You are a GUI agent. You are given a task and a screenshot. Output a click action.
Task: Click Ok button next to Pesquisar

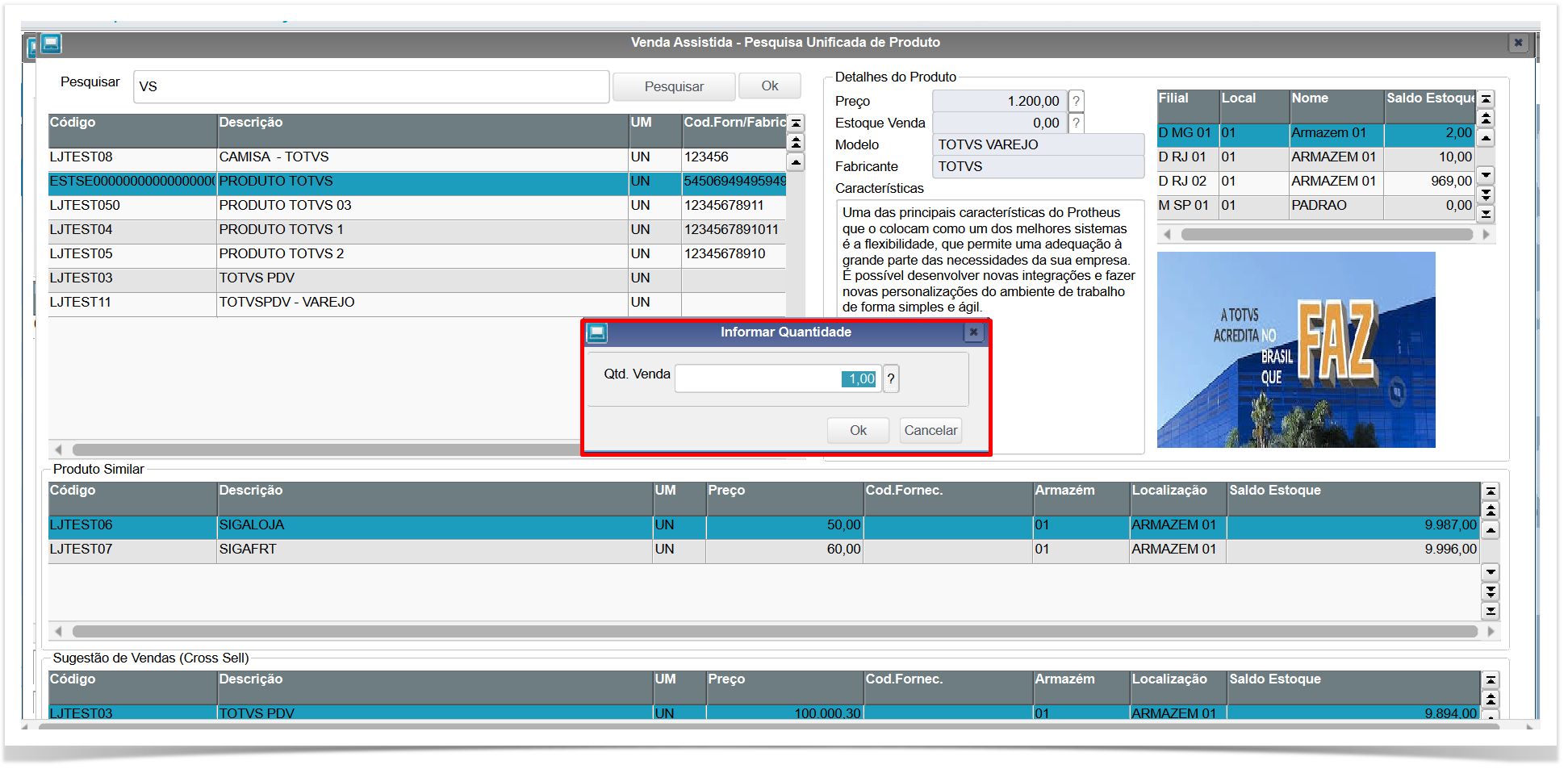coord(770,86)
